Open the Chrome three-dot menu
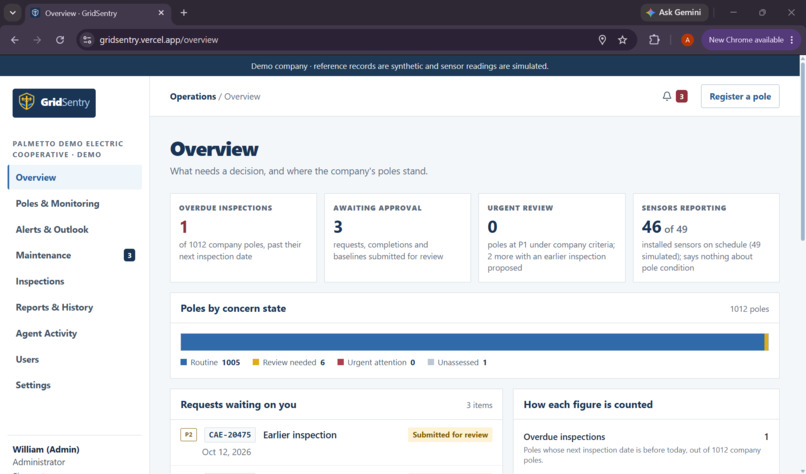This screenshot has height=474, width=806. point(792,40)
